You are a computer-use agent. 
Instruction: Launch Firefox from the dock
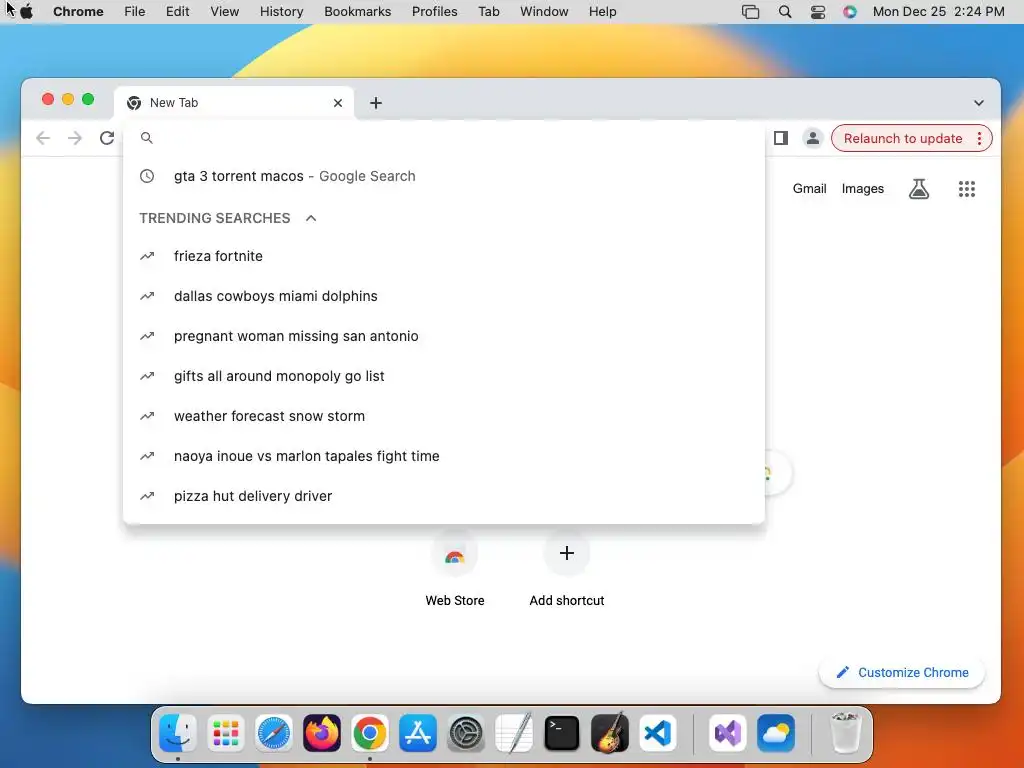pos(322,733)
